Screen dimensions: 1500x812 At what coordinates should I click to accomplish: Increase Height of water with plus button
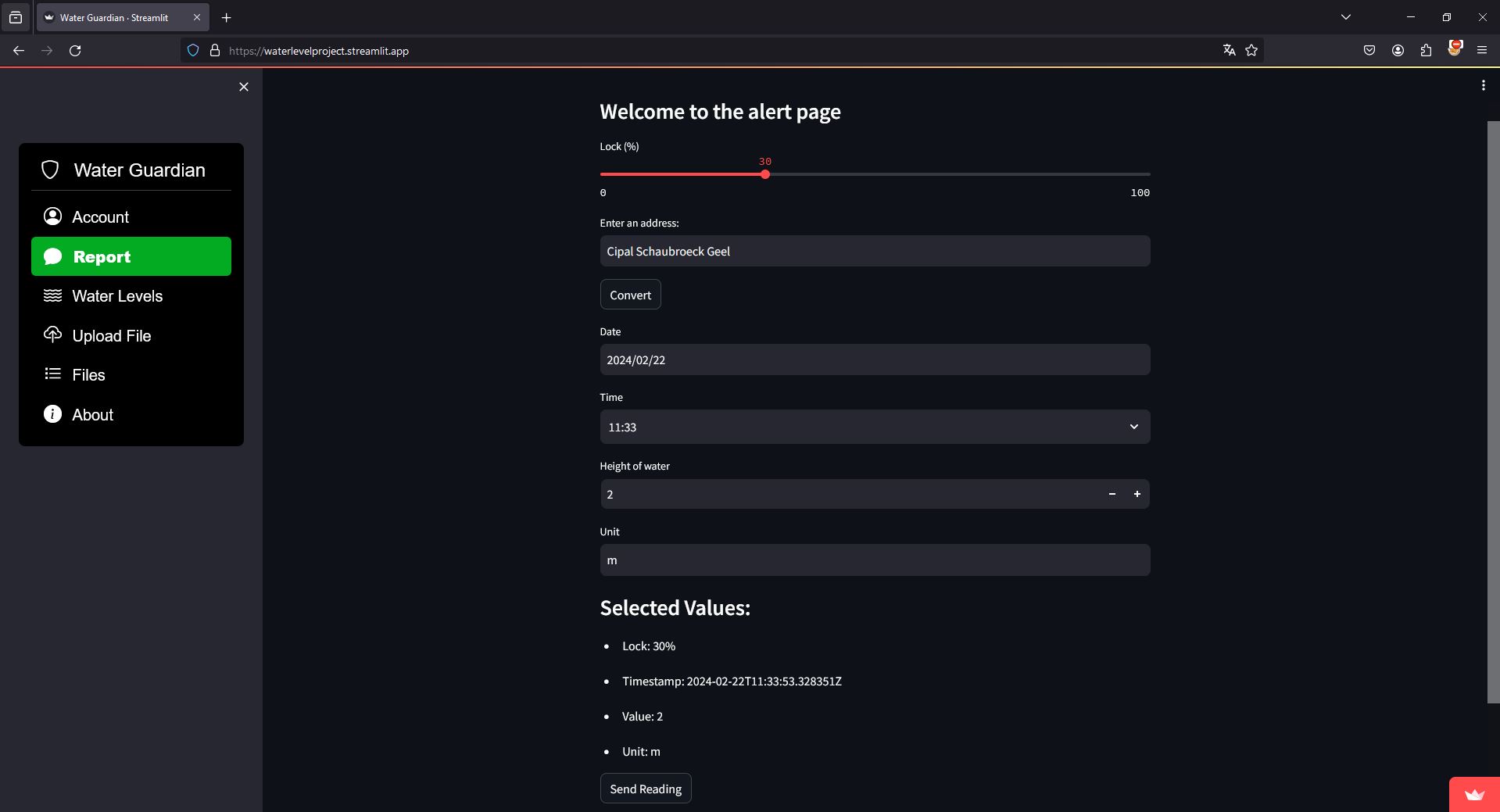(1137, 495)
